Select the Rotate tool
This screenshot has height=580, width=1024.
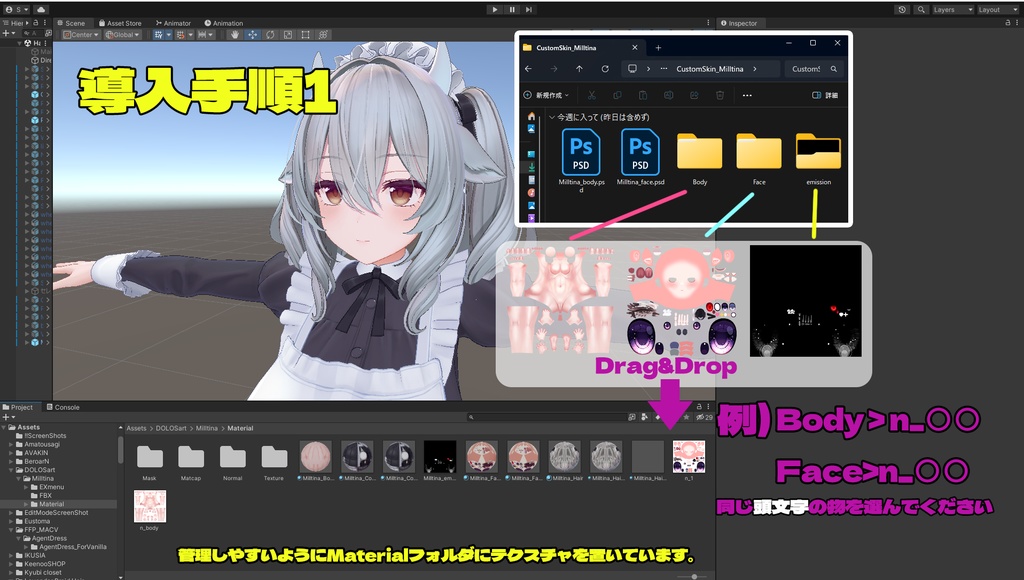coord(271,34)
